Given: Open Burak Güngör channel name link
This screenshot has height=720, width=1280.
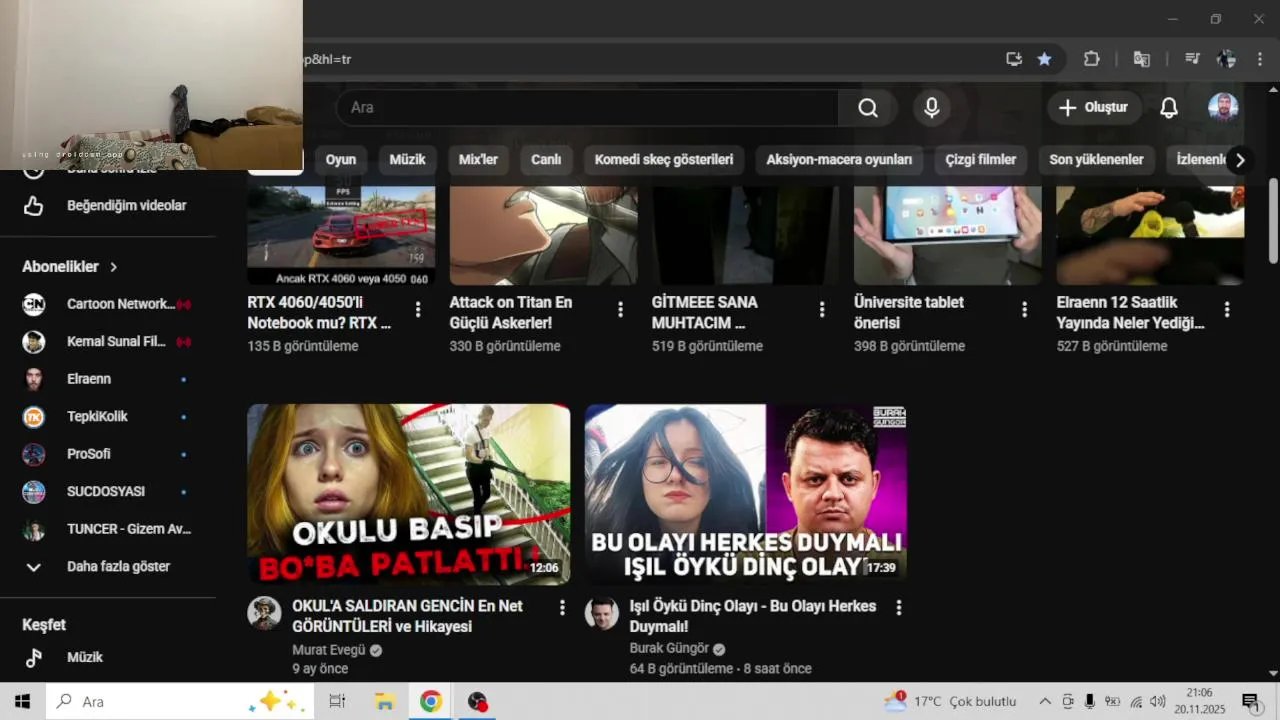Looking at the screenshot, I should [669, 648].
